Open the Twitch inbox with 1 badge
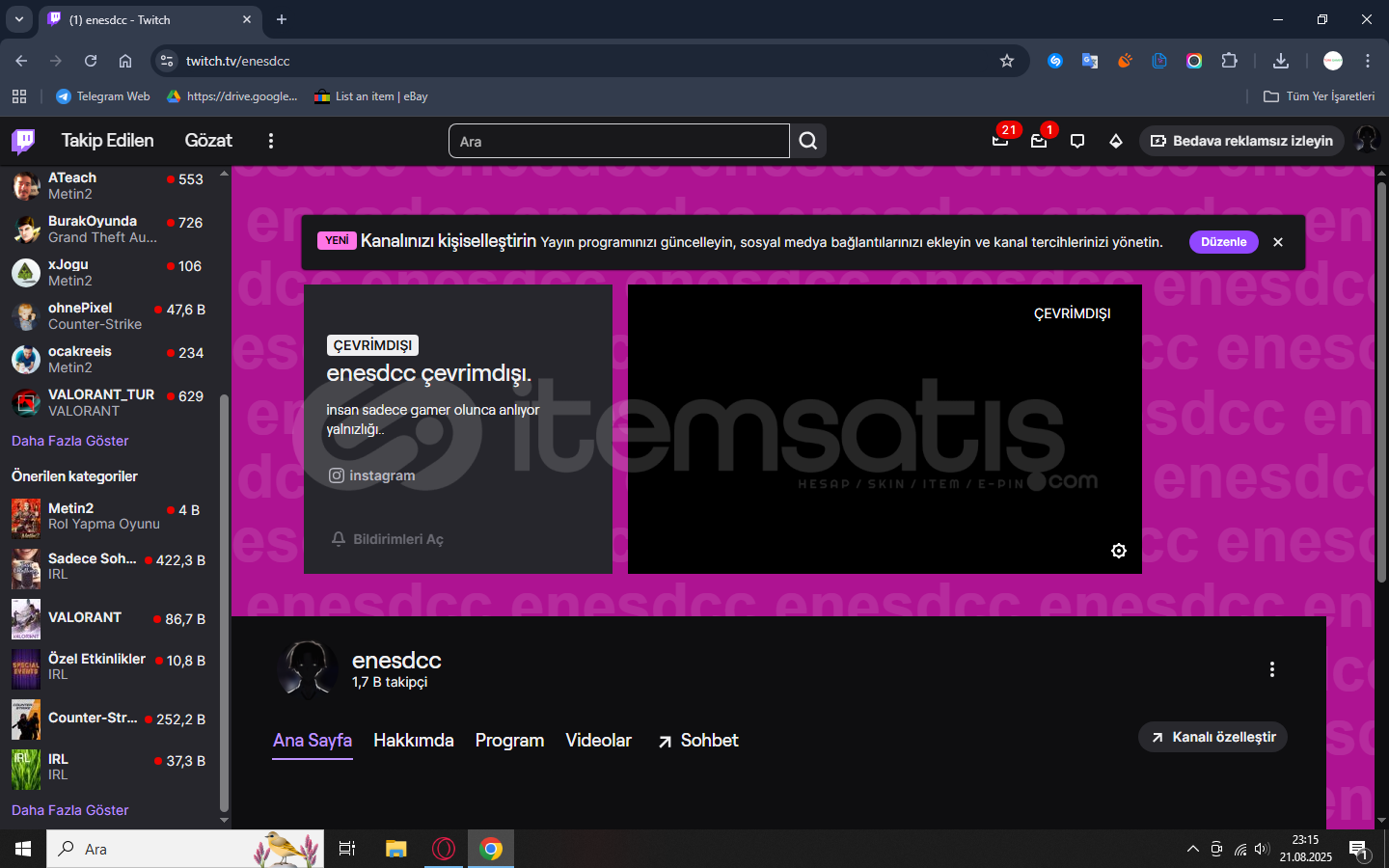Screen dimensions: 1389x868 click(1039, 141)
